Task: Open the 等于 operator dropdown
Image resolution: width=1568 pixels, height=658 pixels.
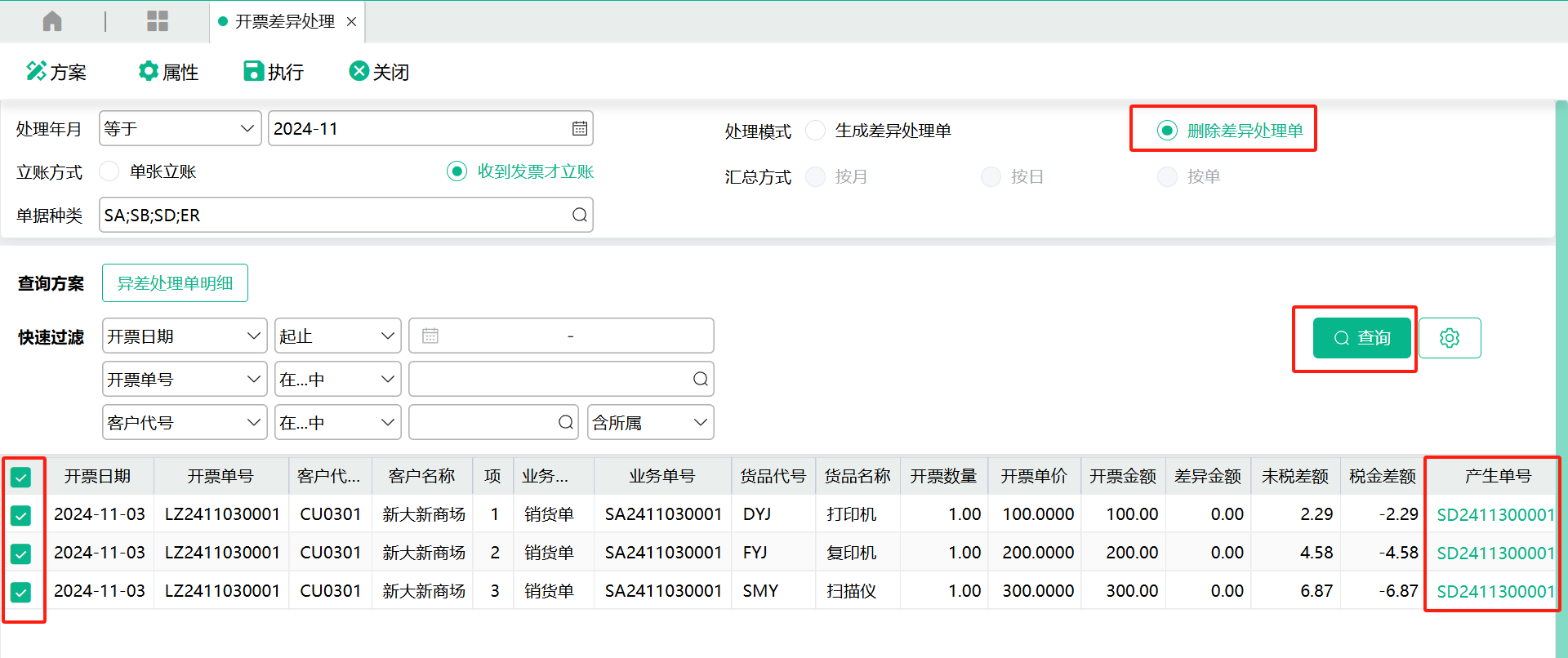Action: point(180,128)
